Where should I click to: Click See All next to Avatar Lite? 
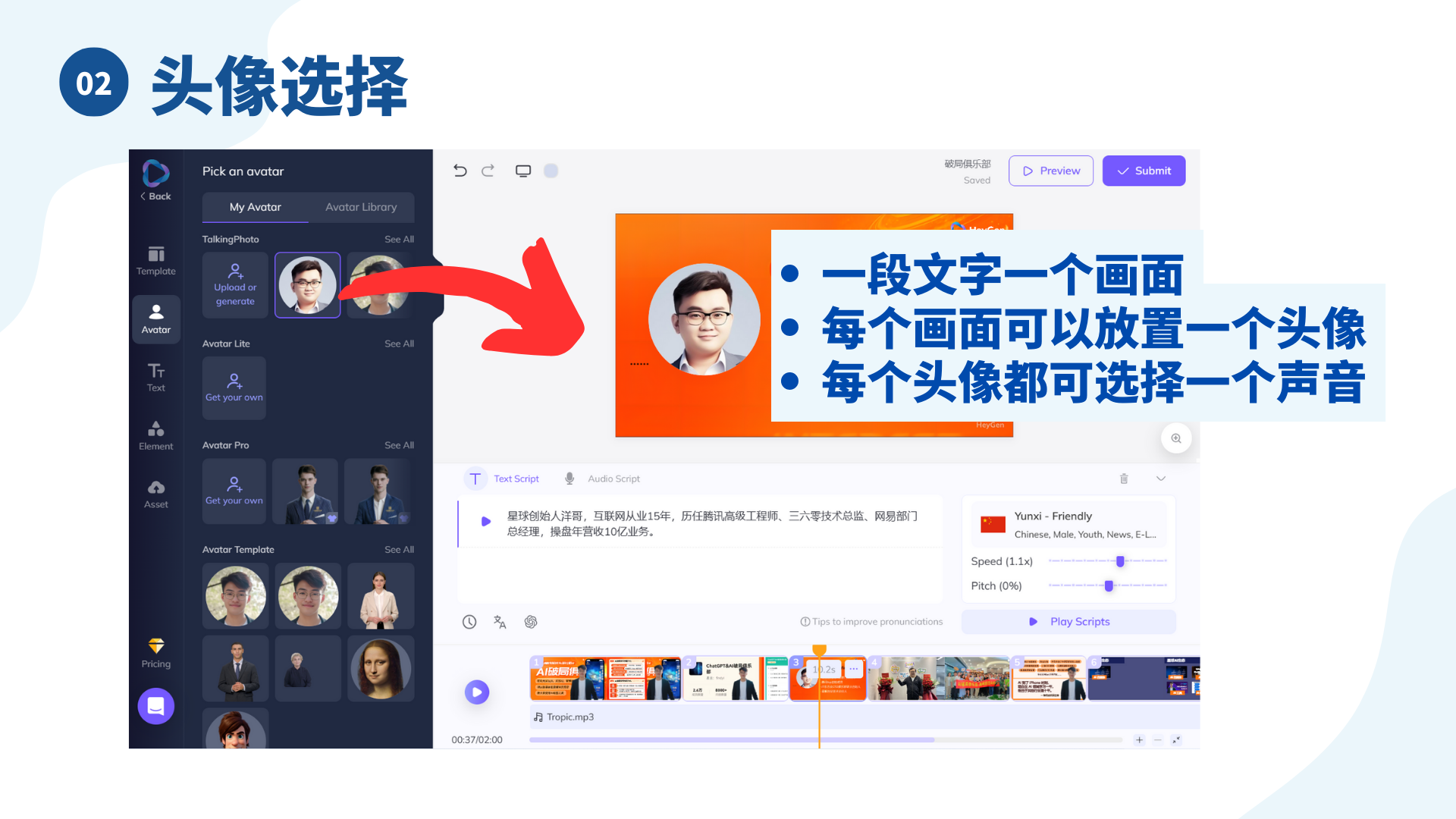pyautogui.click(x=399, y=344)
